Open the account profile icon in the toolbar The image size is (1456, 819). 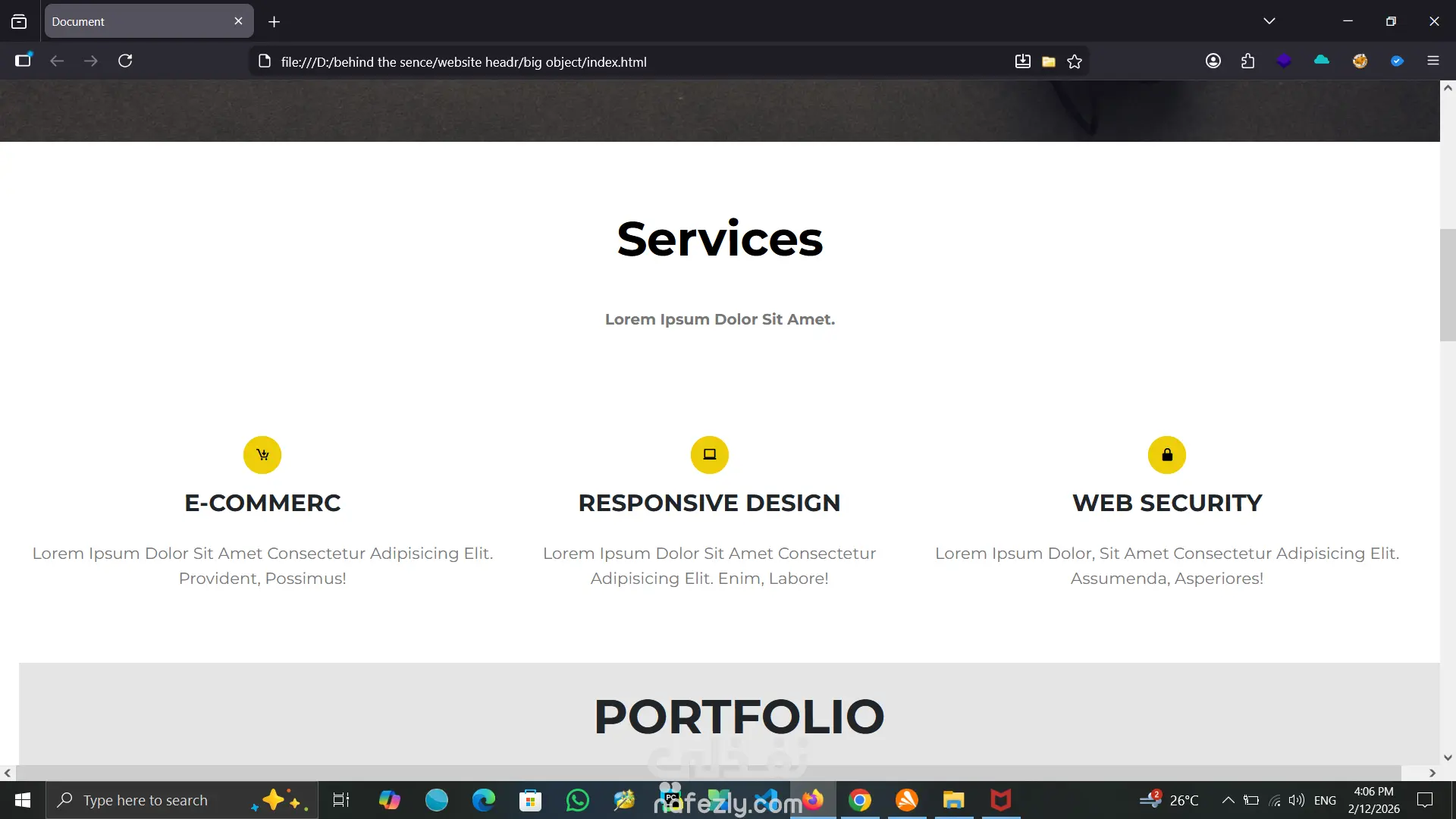point(1213,61)
